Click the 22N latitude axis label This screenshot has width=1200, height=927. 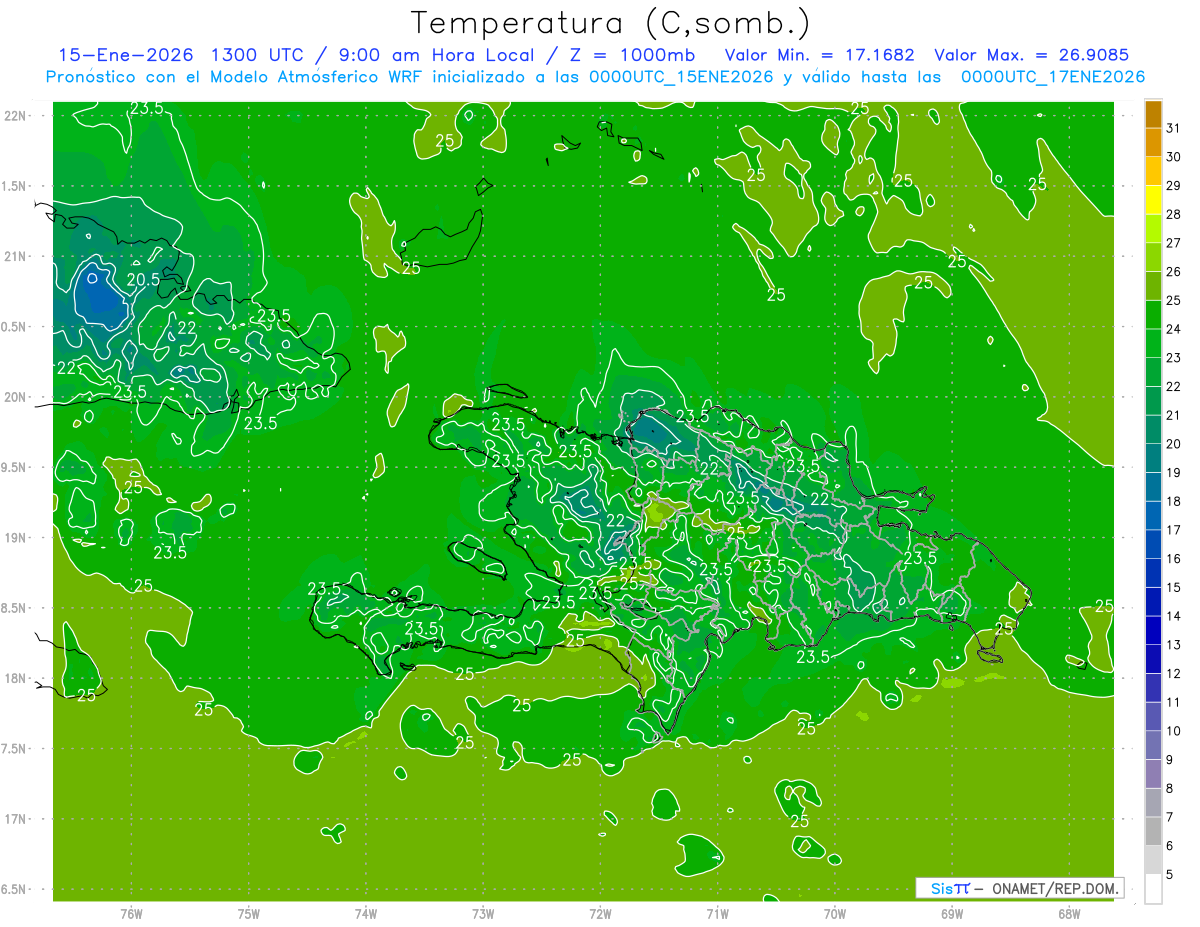tap(15, 116)
